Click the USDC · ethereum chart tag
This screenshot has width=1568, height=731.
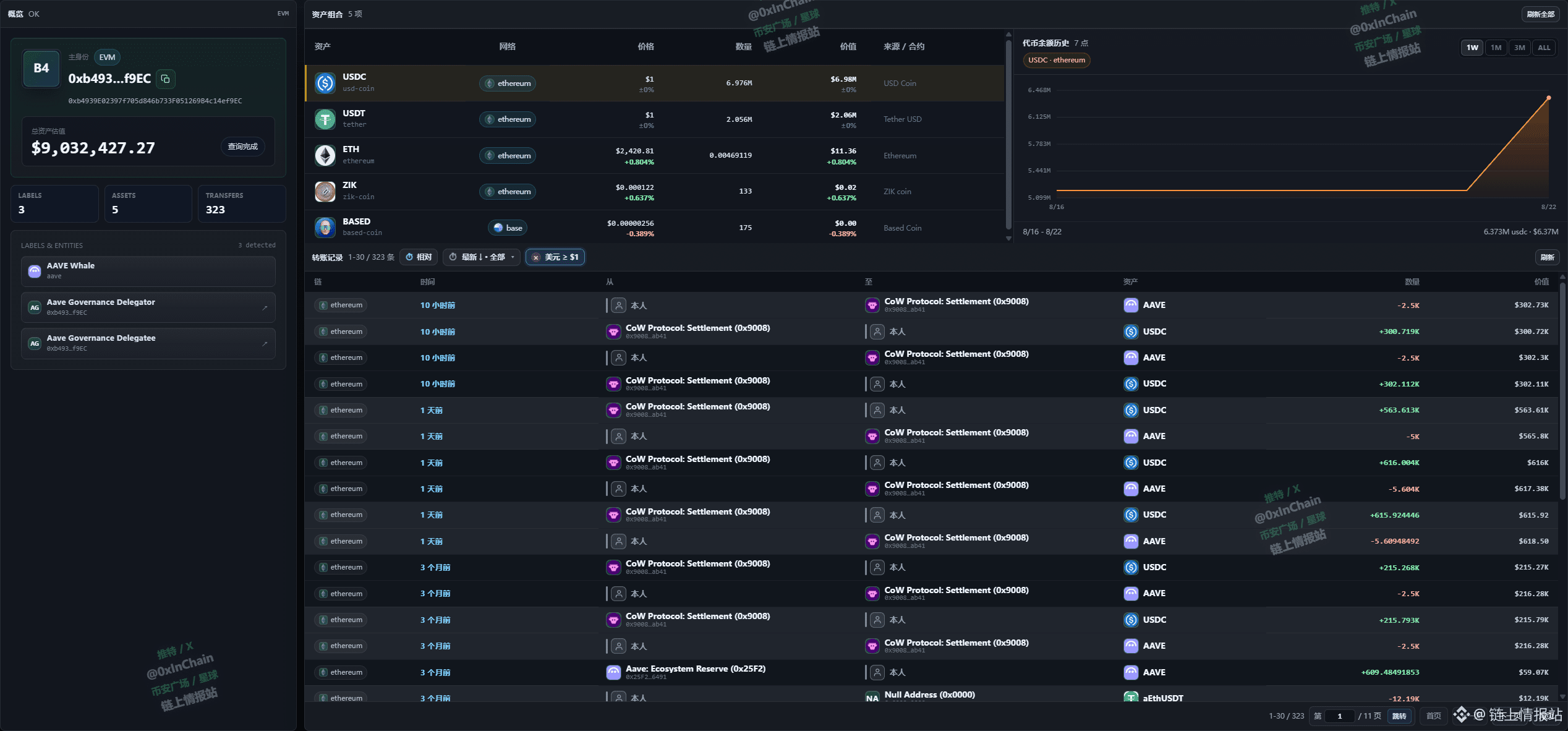[1057, 60]
